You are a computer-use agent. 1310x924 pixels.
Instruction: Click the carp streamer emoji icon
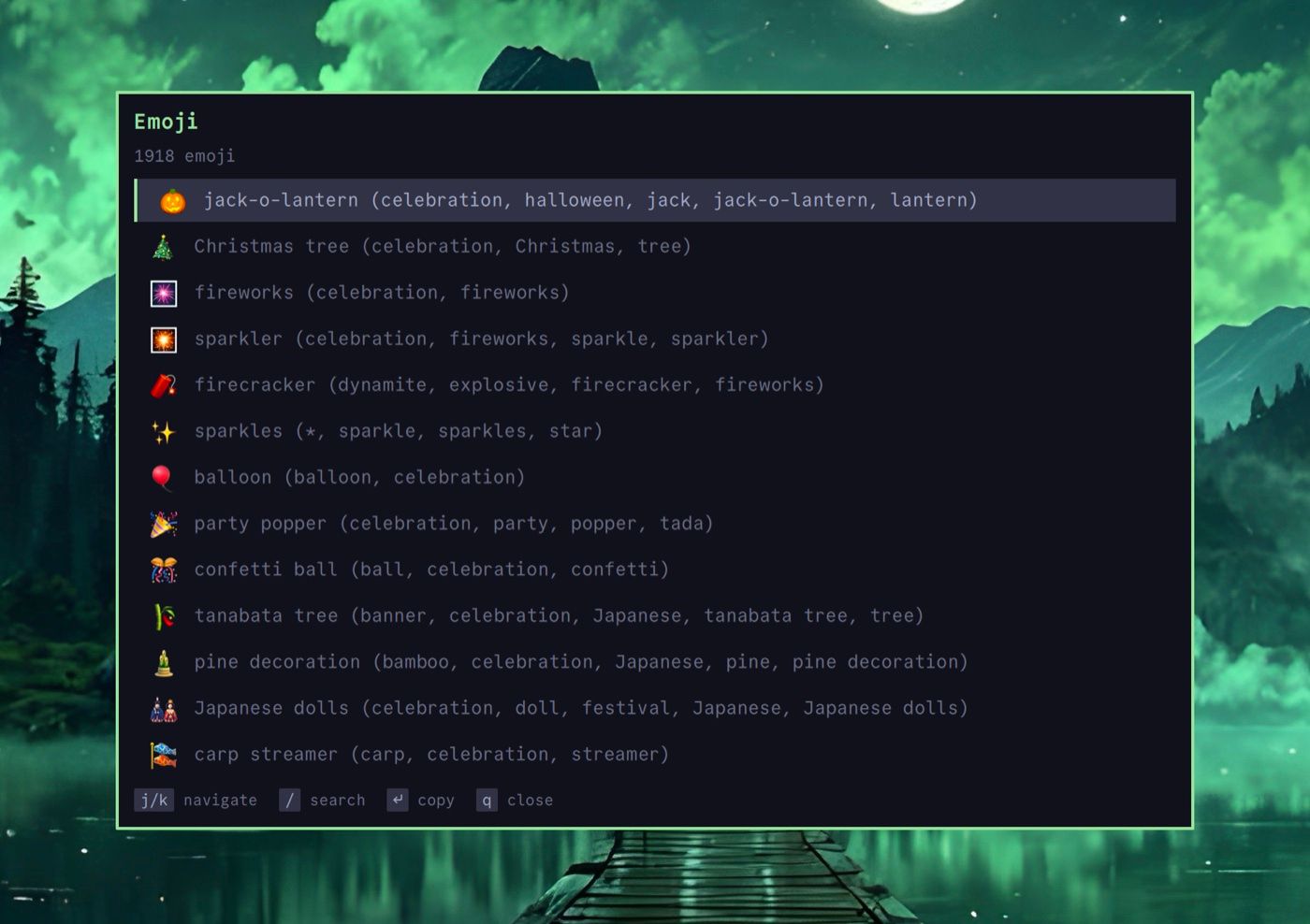(x=164, y=755)
